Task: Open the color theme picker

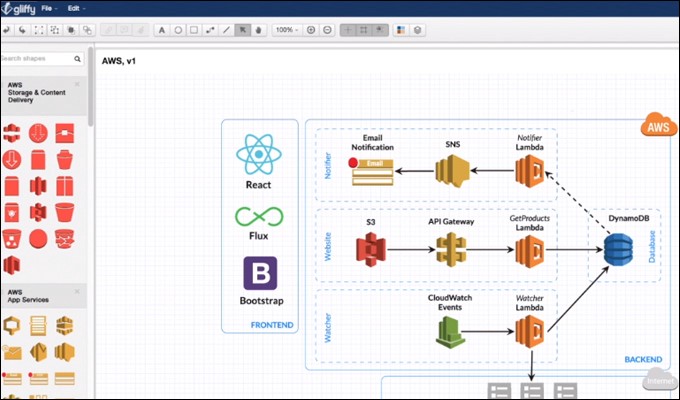Action: (x=401, y=30)
